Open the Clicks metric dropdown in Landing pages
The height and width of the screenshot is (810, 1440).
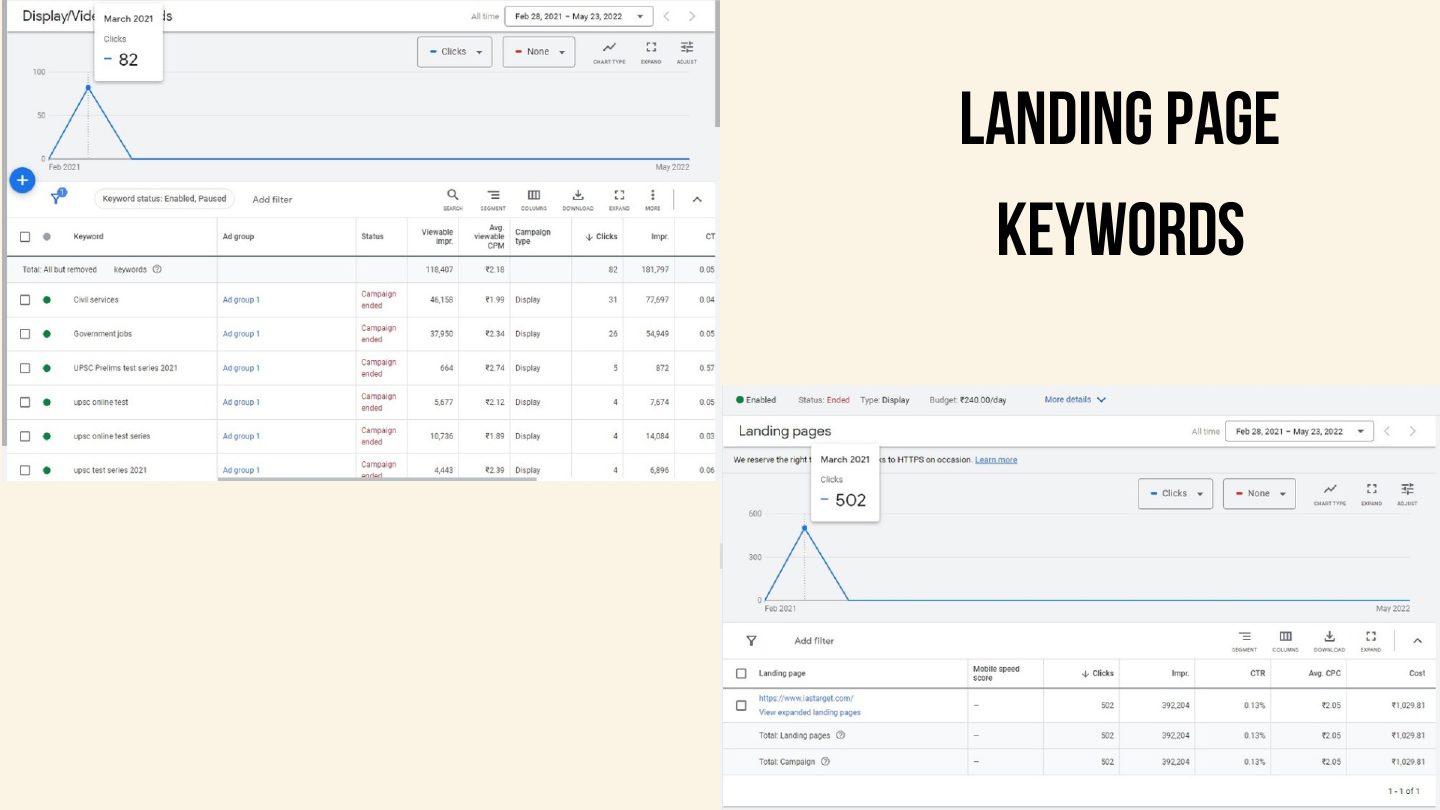pos(1176,493)
